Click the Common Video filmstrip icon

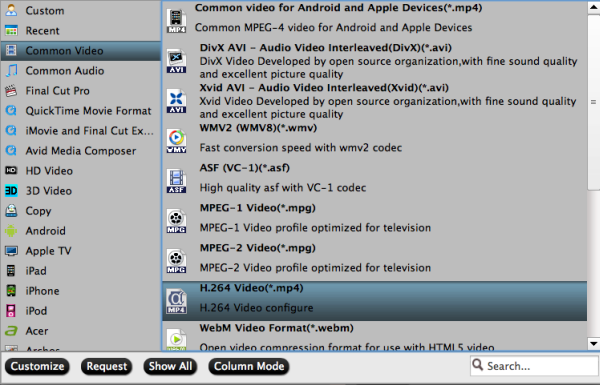pos(11,51)
